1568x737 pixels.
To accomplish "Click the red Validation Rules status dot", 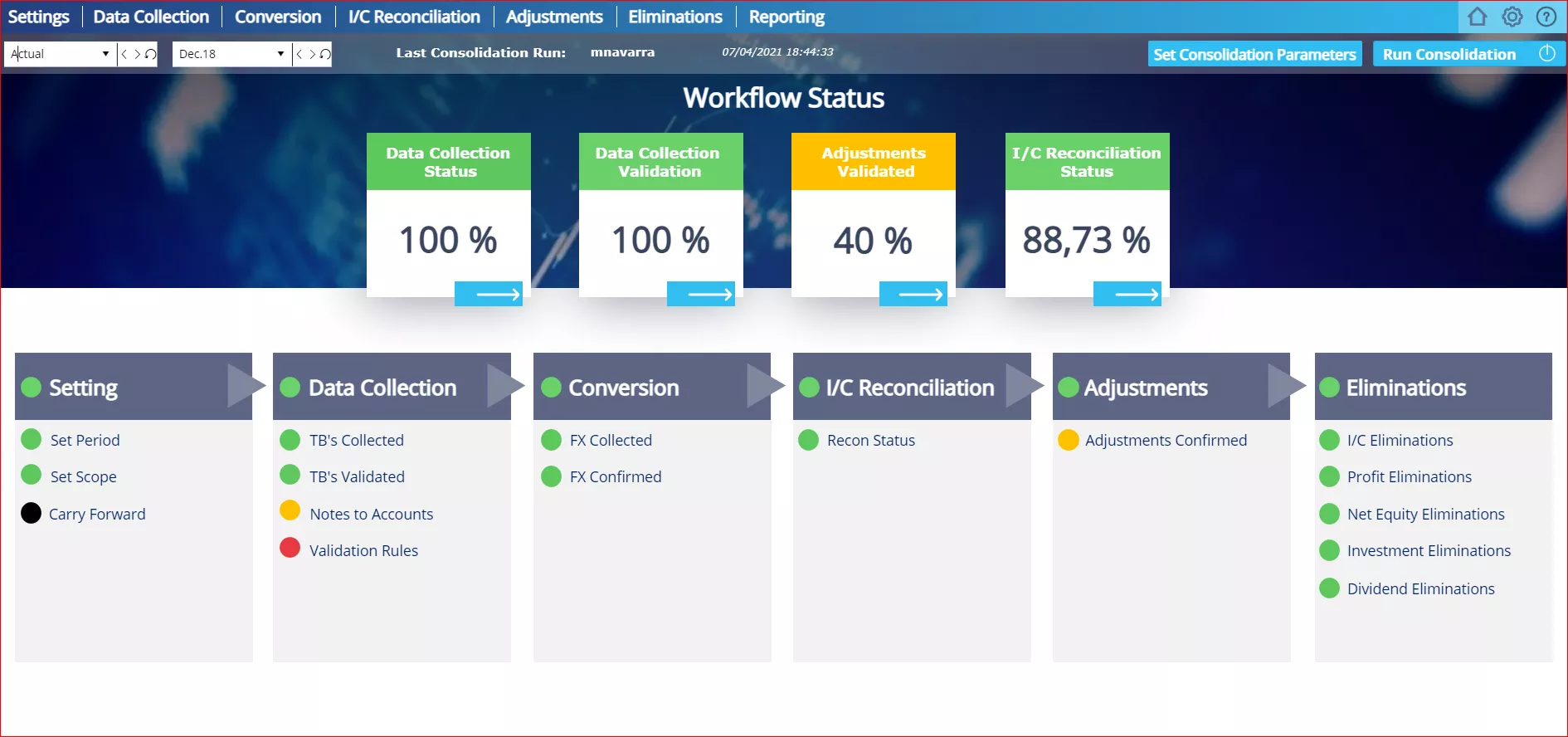I will [290, 548].
